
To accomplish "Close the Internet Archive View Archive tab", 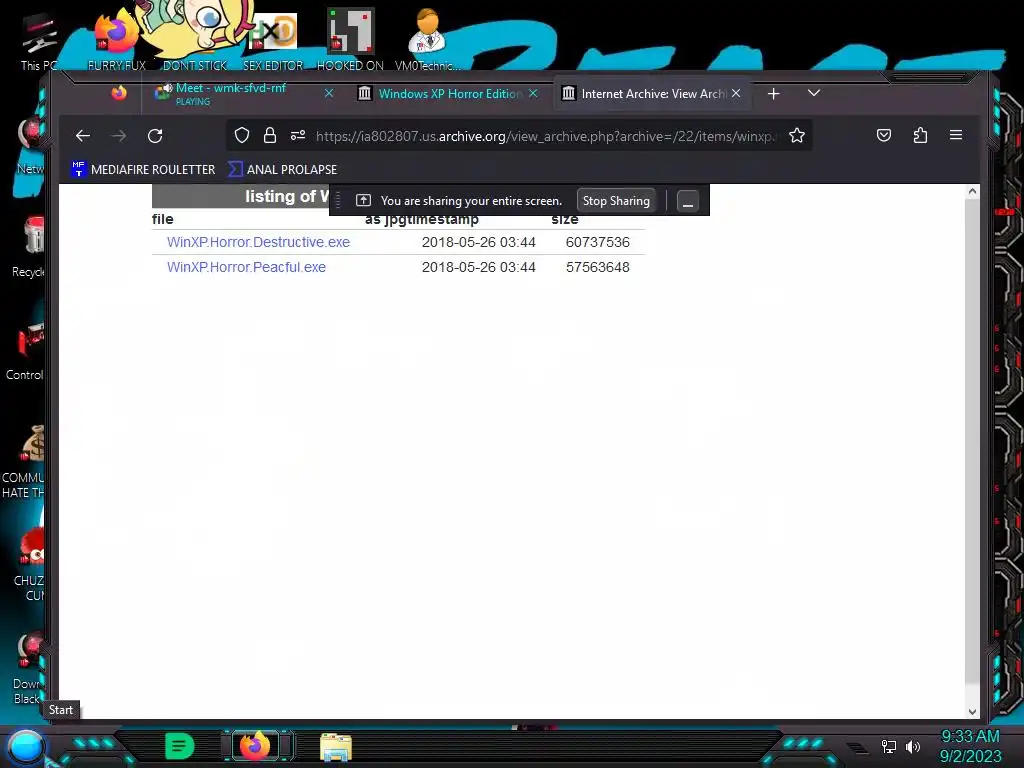I will [736, 94].
